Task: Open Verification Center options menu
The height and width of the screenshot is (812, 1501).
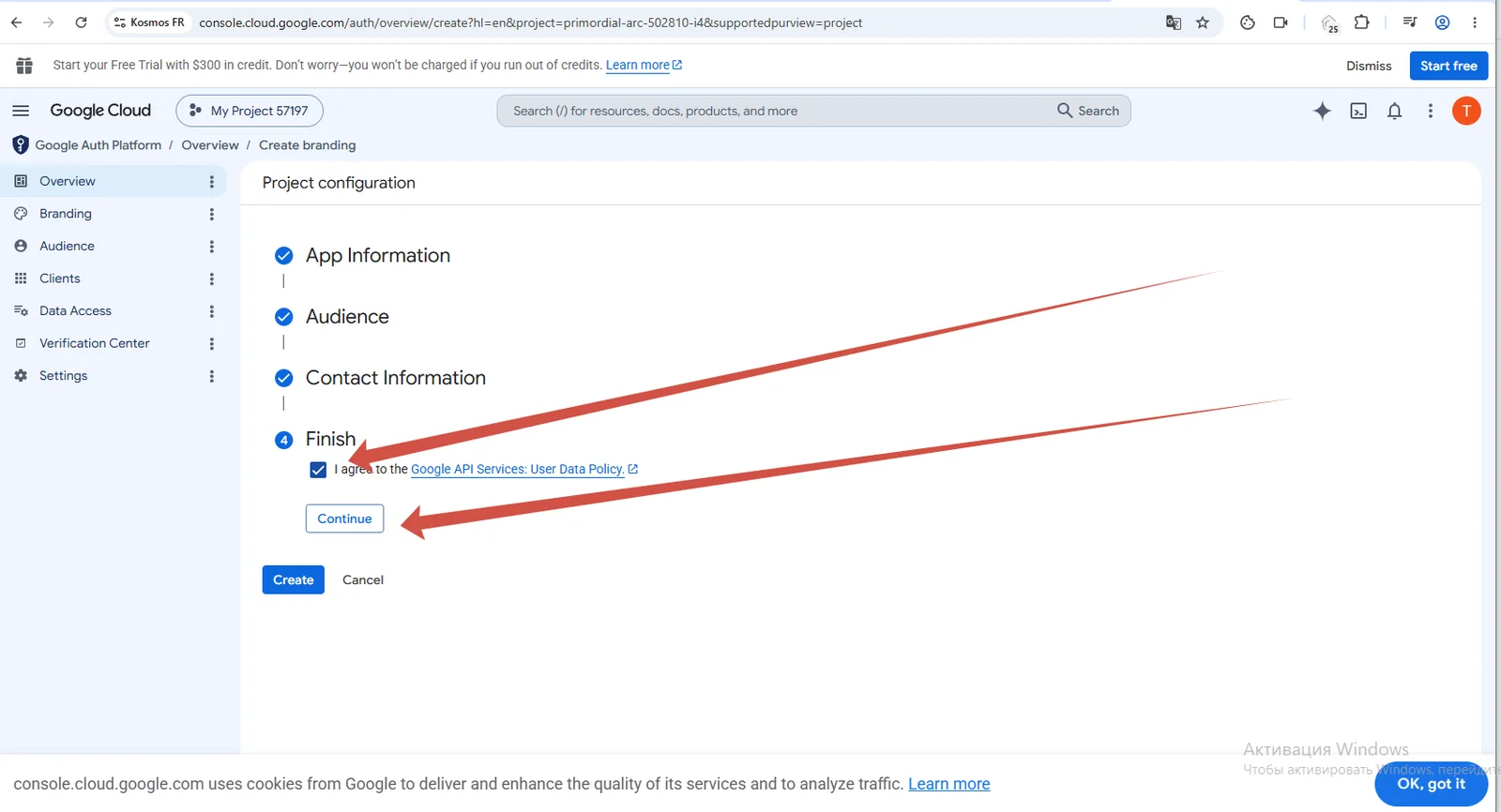Action: [212, 344]
